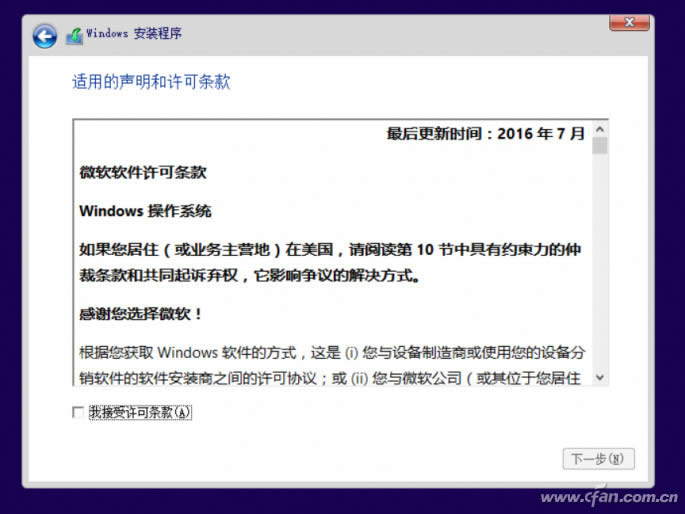Click the 'Windows 安装程序' title text

click(133, 34)
